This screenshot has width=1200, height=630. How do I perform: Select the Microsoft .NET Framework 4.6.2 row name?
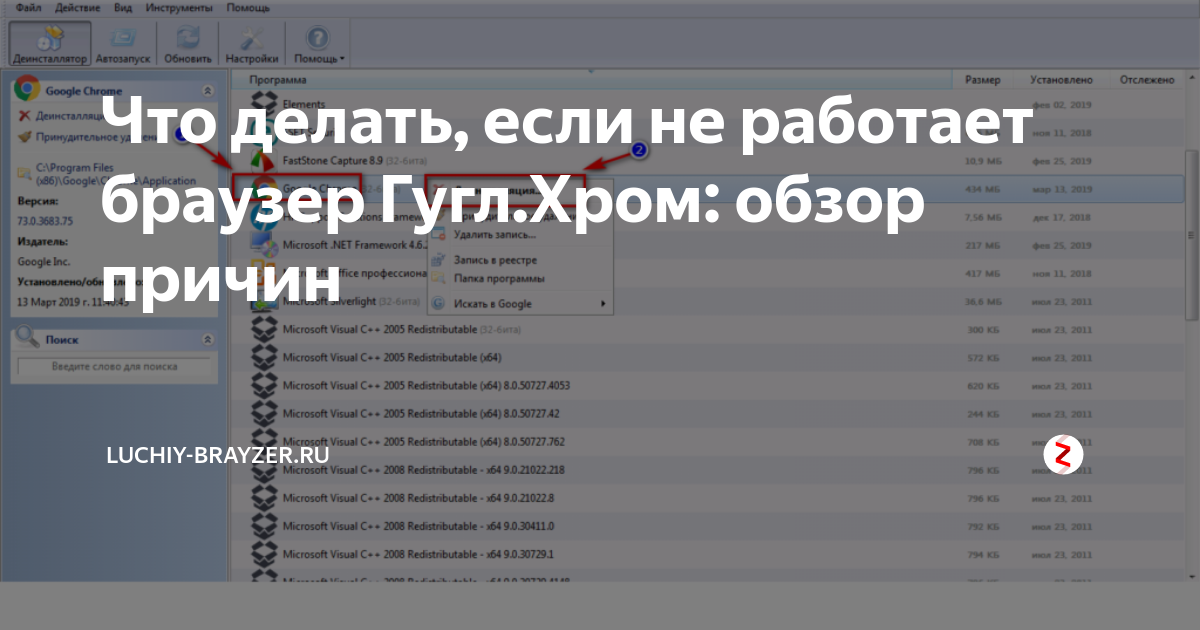tap(357, 244)
